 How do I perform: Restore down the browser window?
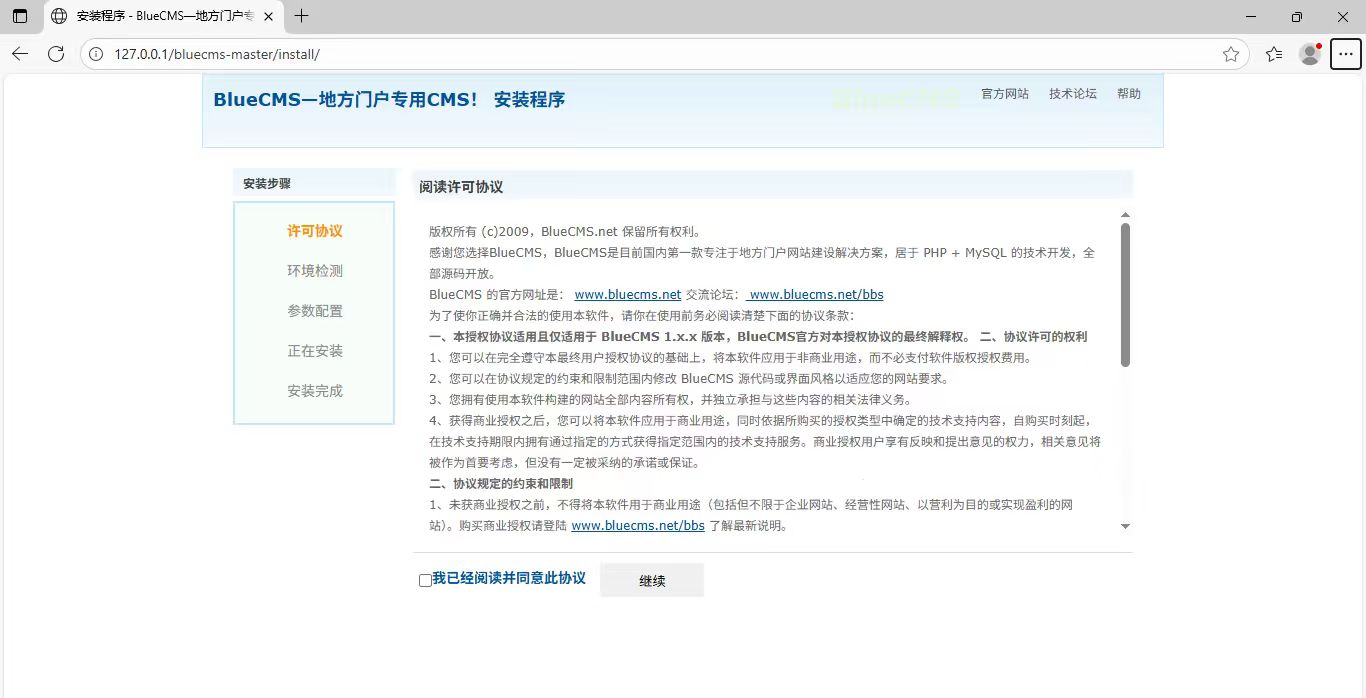click(x=1297, y=16)
